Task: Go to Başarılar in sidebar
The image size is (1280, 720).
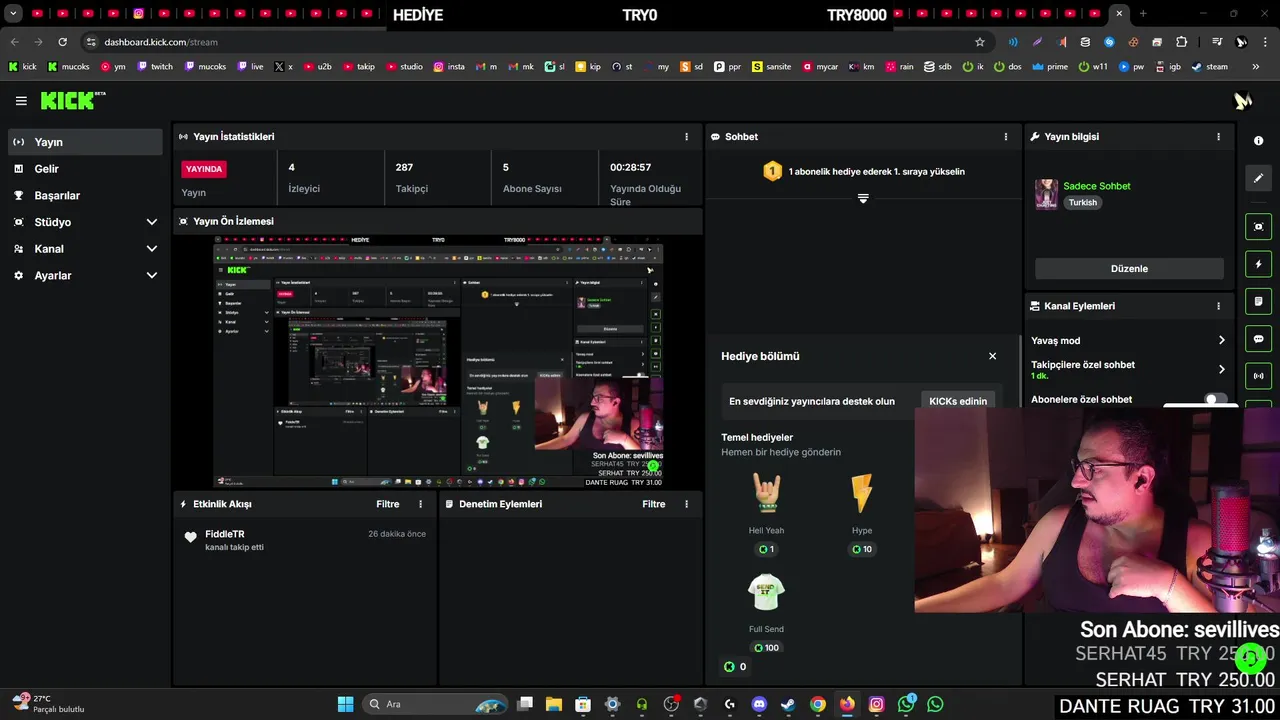Action: [x=85, y=195]
